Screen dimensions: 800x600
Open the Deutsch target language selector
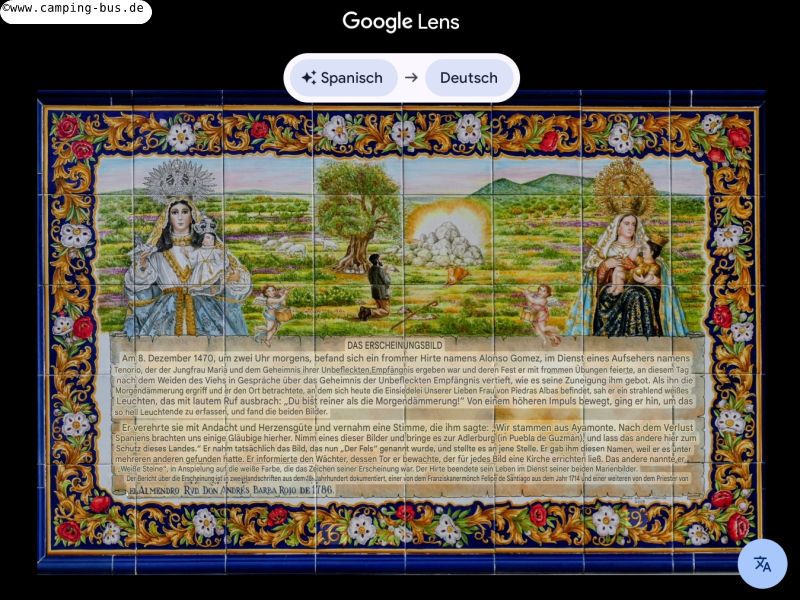click(x=468, y=78)
